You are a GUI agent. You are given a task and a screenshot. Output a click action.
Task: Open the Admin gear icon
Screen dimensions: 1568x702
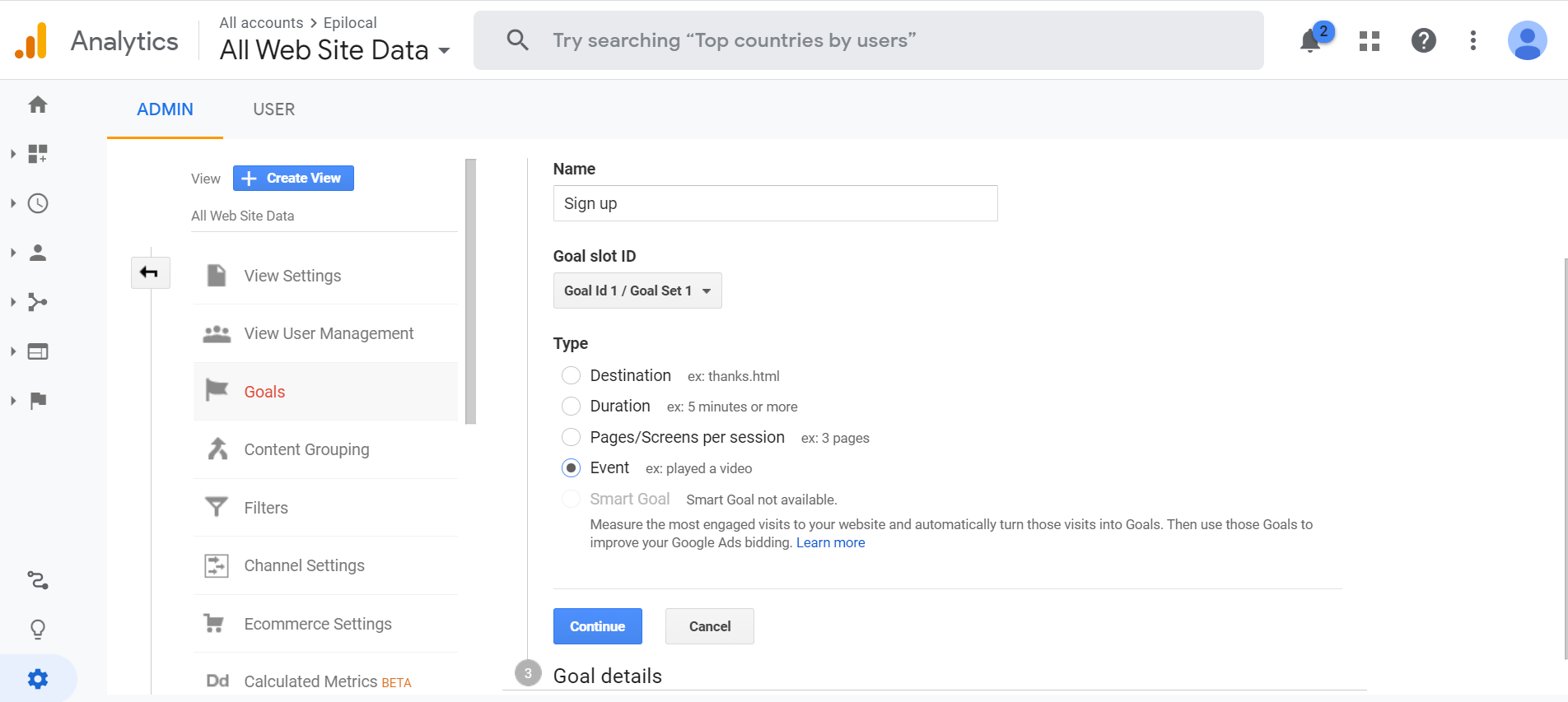[x=38, y=679]
